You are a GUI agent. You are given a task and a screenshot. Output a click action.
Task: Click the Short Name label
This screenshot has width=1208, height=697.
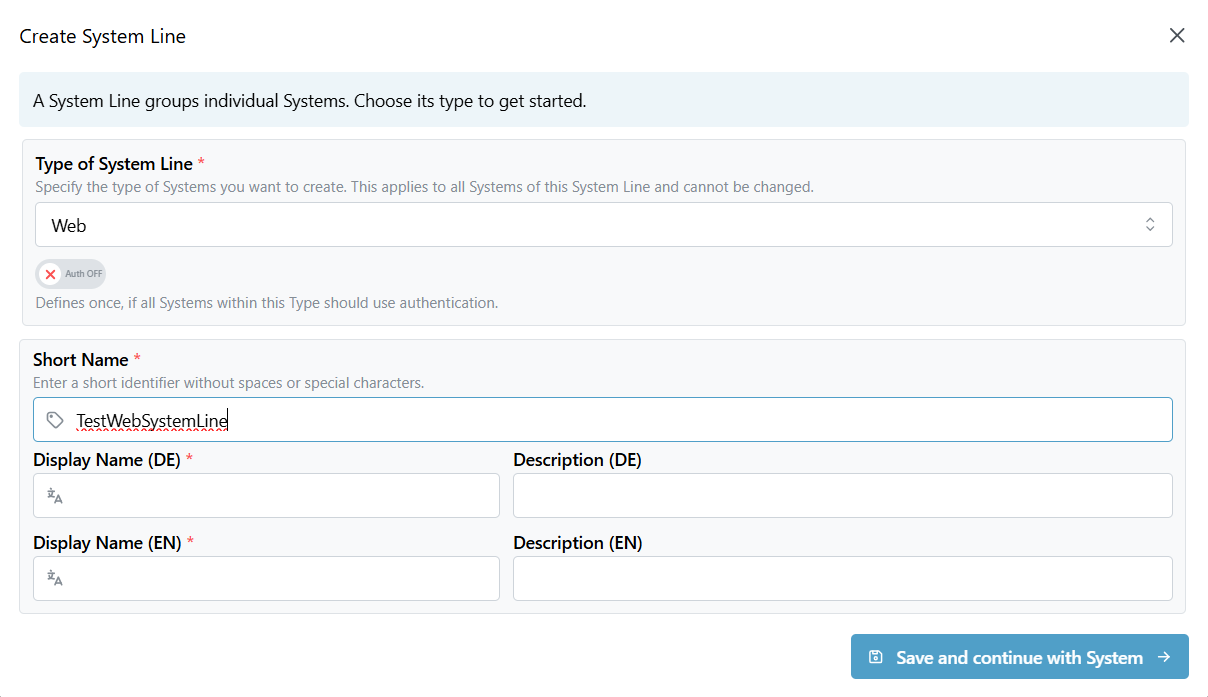pyautogui.click(x=81, y=360)
